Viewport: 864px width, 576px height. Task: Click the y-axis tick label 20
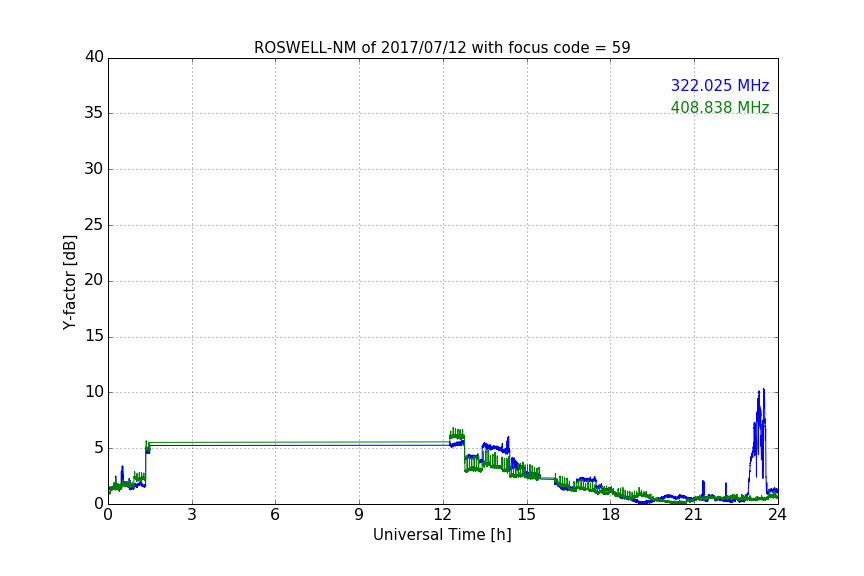[x=94, y=280]
